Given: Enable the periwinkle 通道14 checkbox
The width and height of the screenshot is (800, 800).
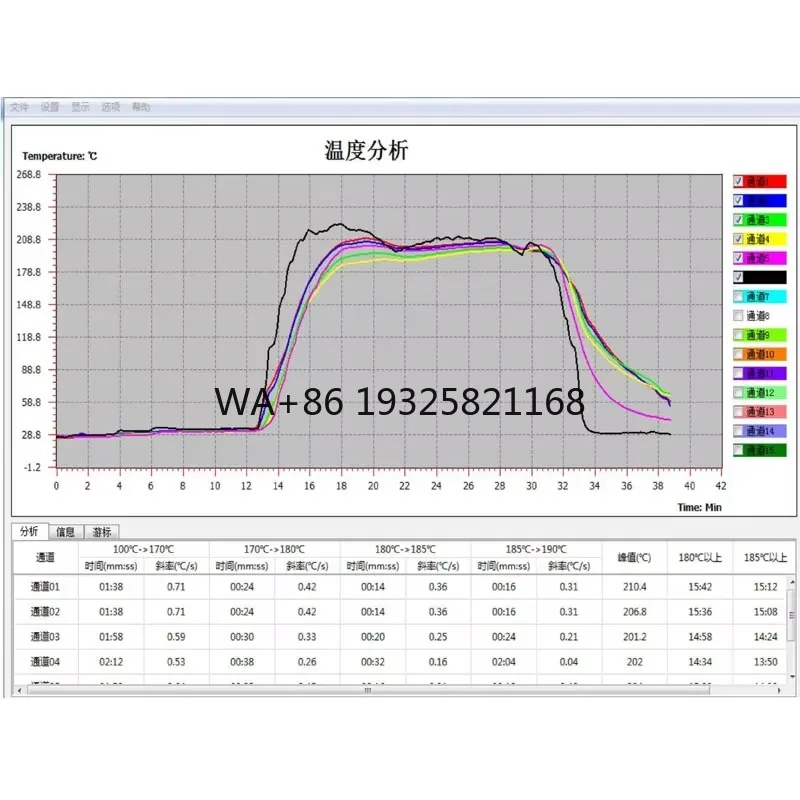Looking at the screenshot, I should (738, 431).
